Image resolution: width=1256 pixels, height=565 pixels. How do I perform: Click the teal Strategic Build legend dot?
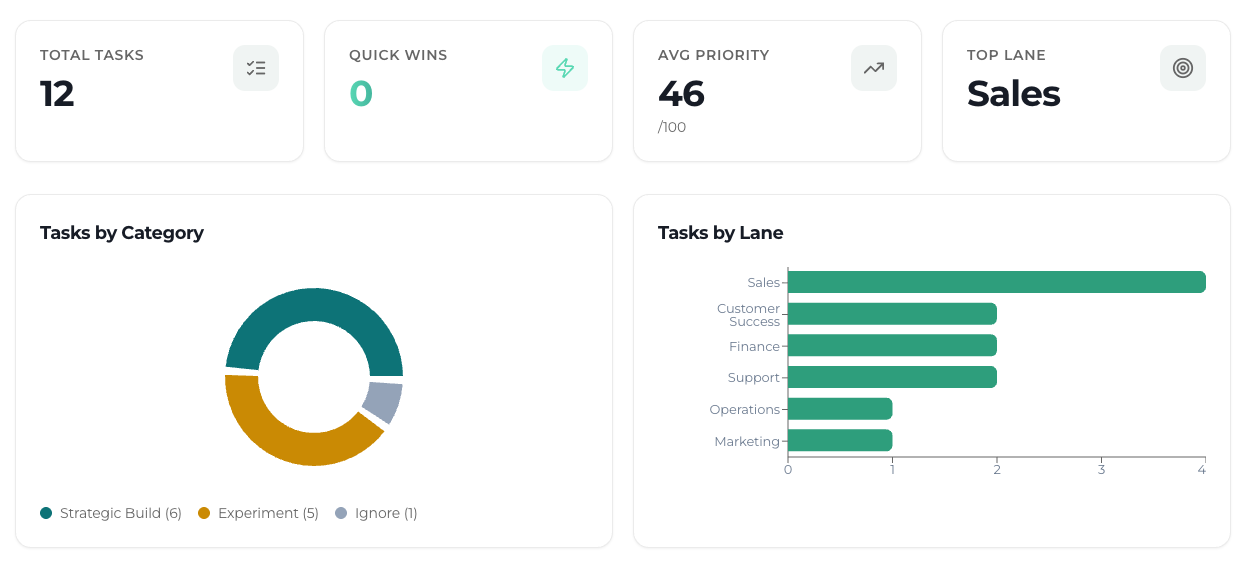[x=46, y=513]
